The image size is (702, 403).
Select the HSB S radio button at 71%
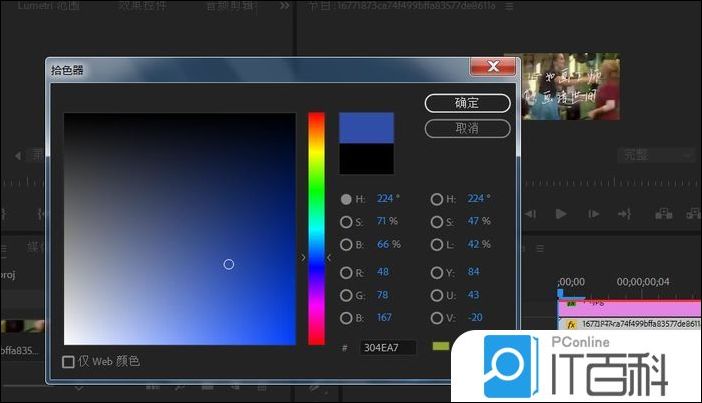tap(346, 222)
